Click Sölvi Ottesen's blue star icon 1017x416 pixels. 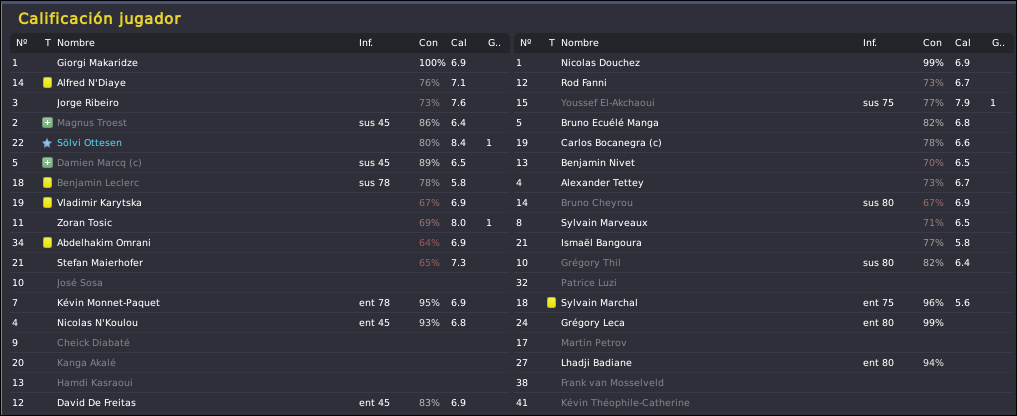(47, 143)
